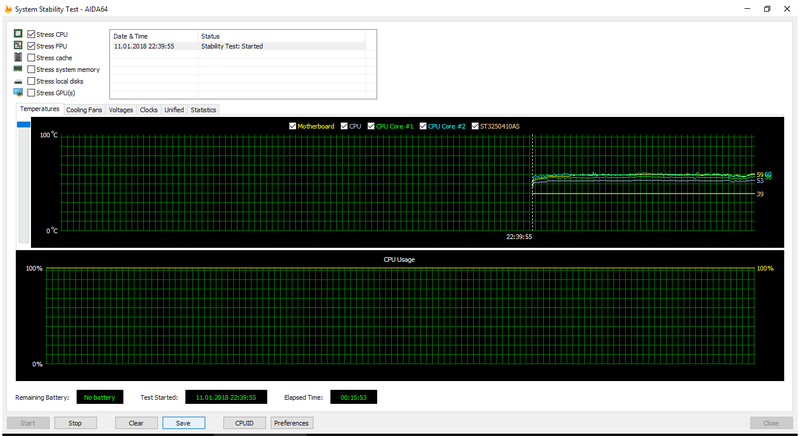
Task: Open the Statistics tab
Action: click(203, 110)
